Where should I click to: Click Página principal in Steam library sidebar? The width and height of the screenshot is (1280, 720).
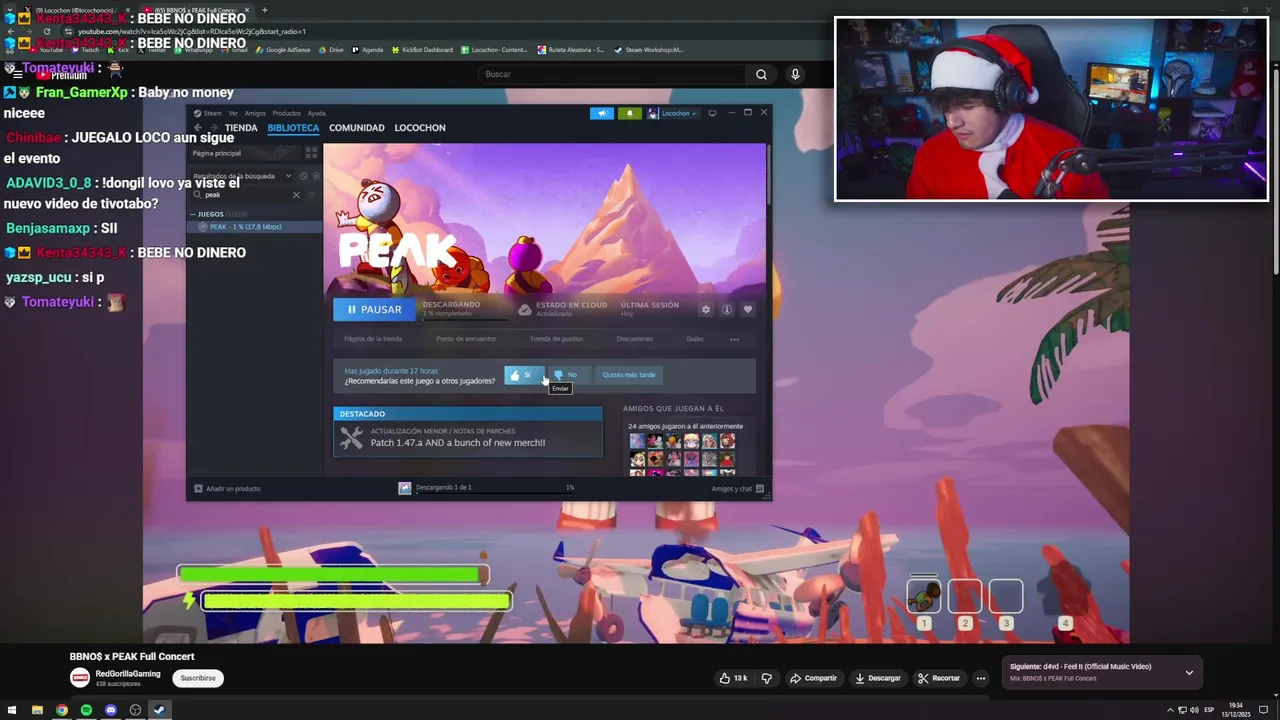[x=245, y=153]
